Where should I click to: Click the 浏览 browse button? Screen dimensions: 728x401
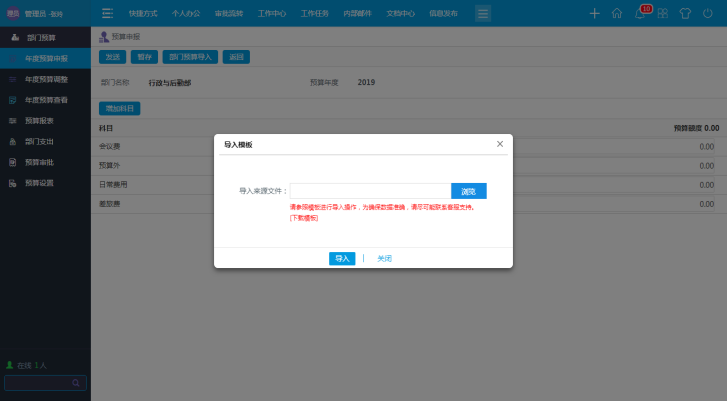tap(468, 191)
